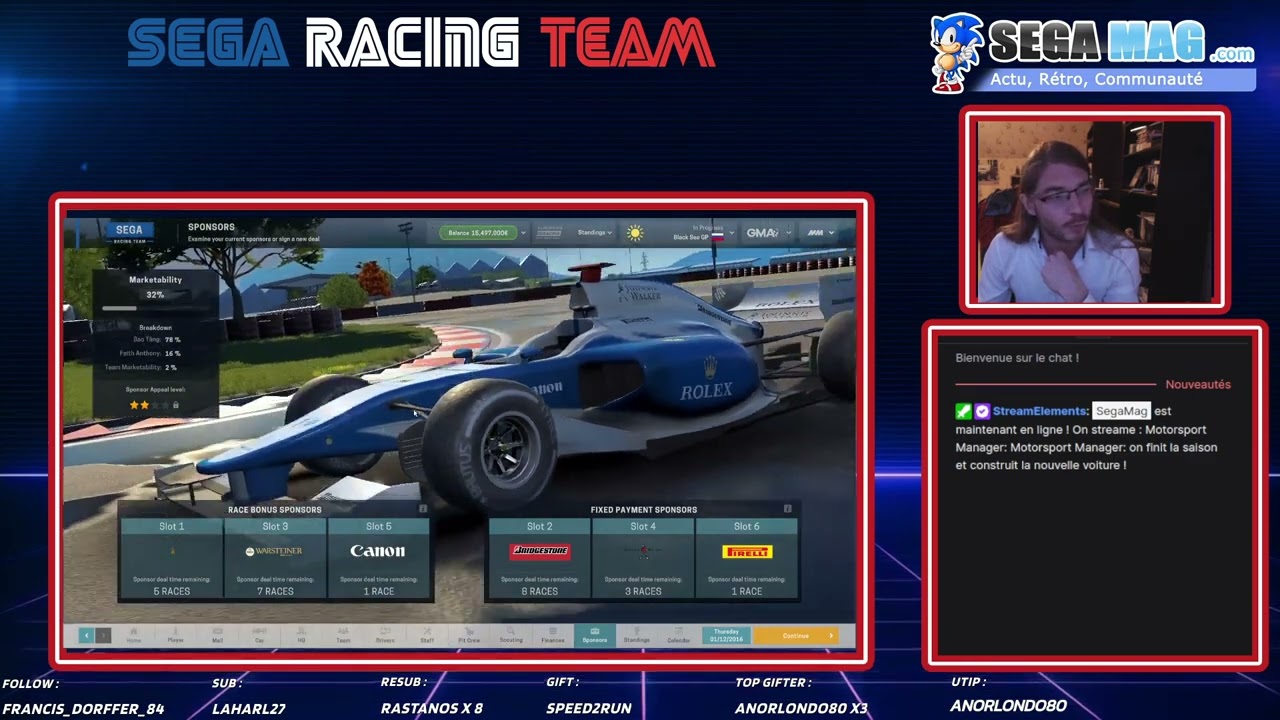This screenshot has height=720, width=1280.
Task: Click the SEGA Racing Team logo badge
Action: point(128,233)
